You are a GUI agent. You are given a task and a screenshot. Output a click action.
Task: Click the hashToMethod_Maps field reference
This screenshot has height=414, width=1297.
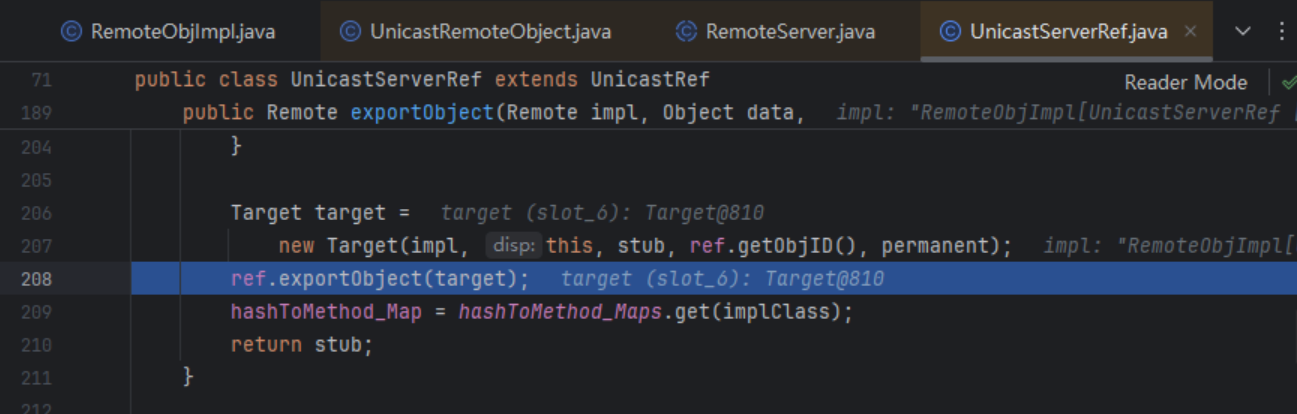pos(560,312)
